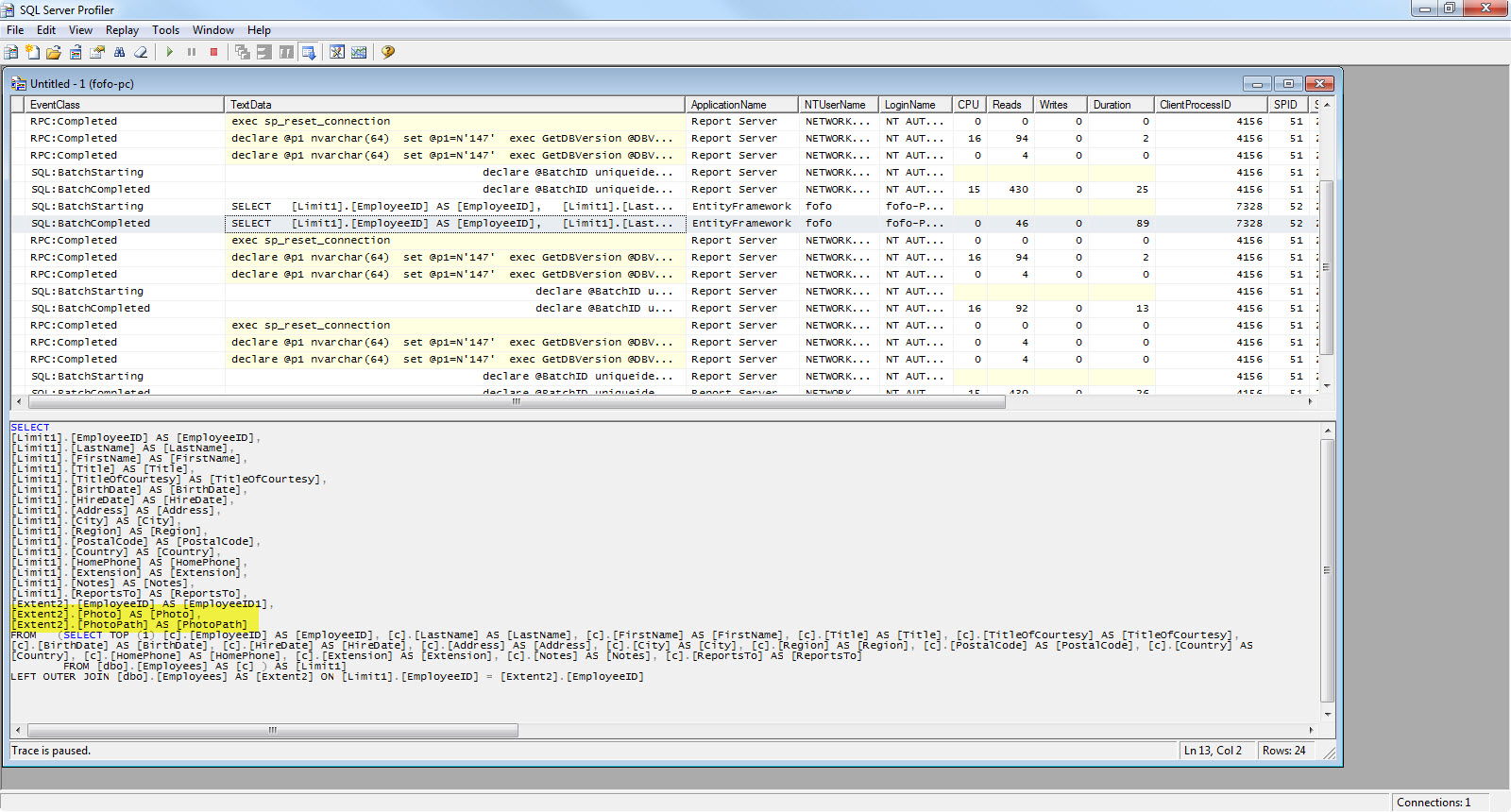
Task: Click the CPU column header
Action: click(x=970, y=105)
